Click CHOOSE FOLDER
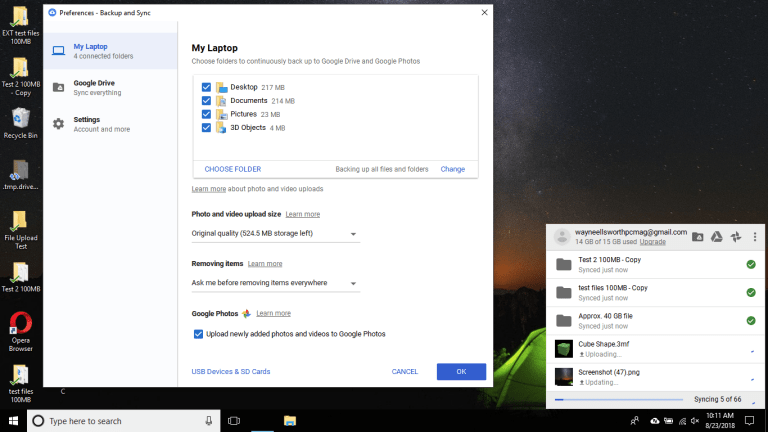This screenshot has height=432, width=768. (x=233, y=169)
